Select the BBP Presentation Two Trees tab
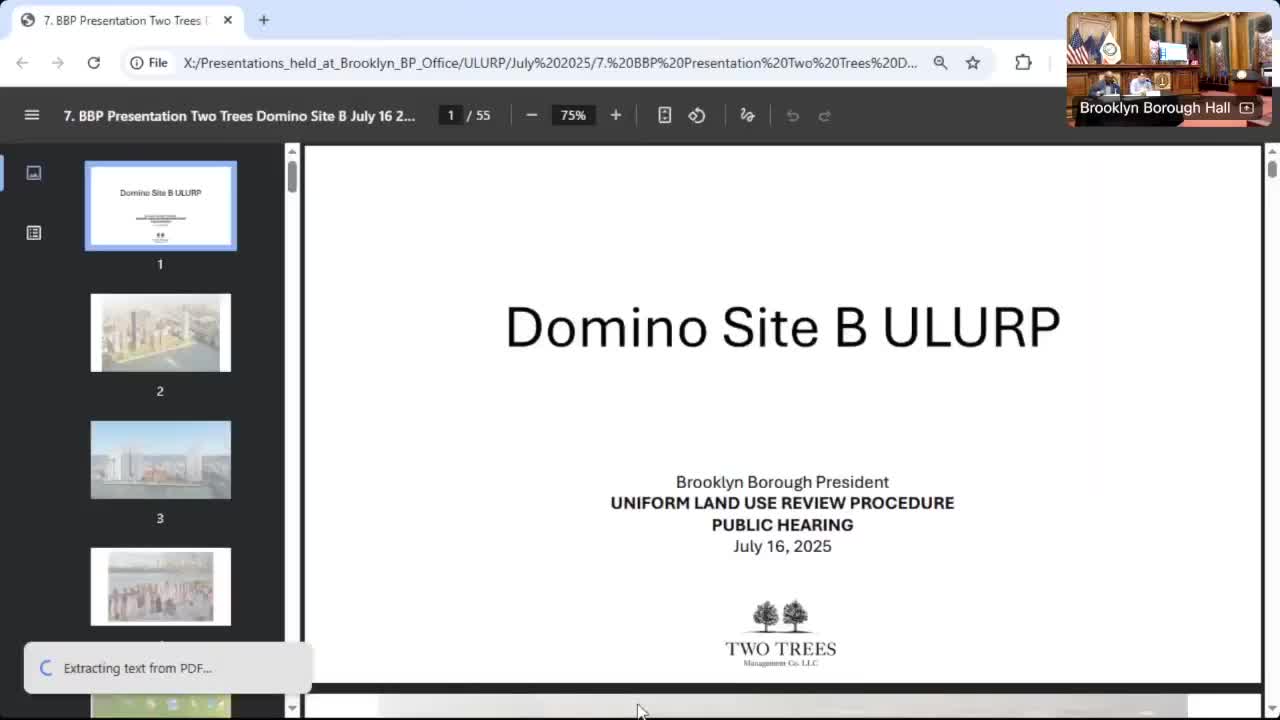The width and height of the screenshot is (1280, 720). (120, 20)
